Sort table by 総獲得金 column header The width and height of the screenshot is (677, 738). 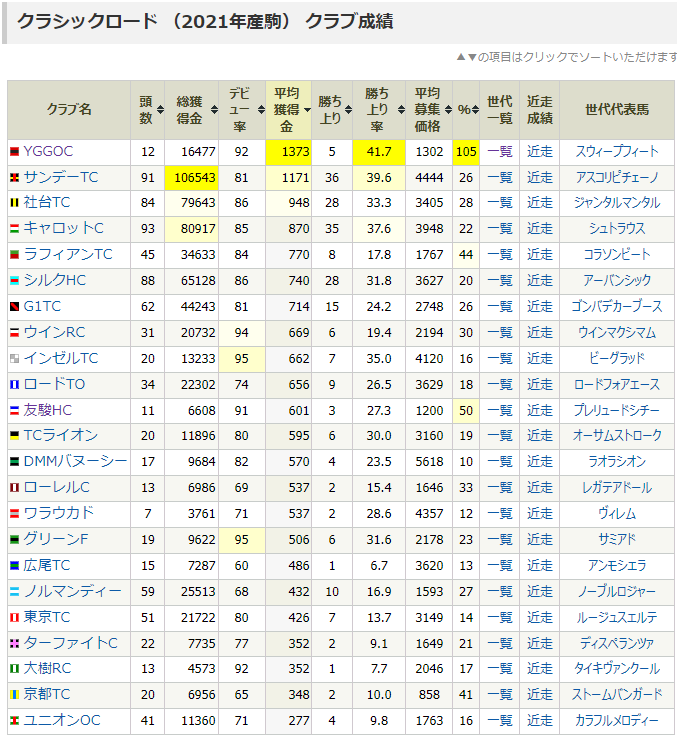coord(189,110)
